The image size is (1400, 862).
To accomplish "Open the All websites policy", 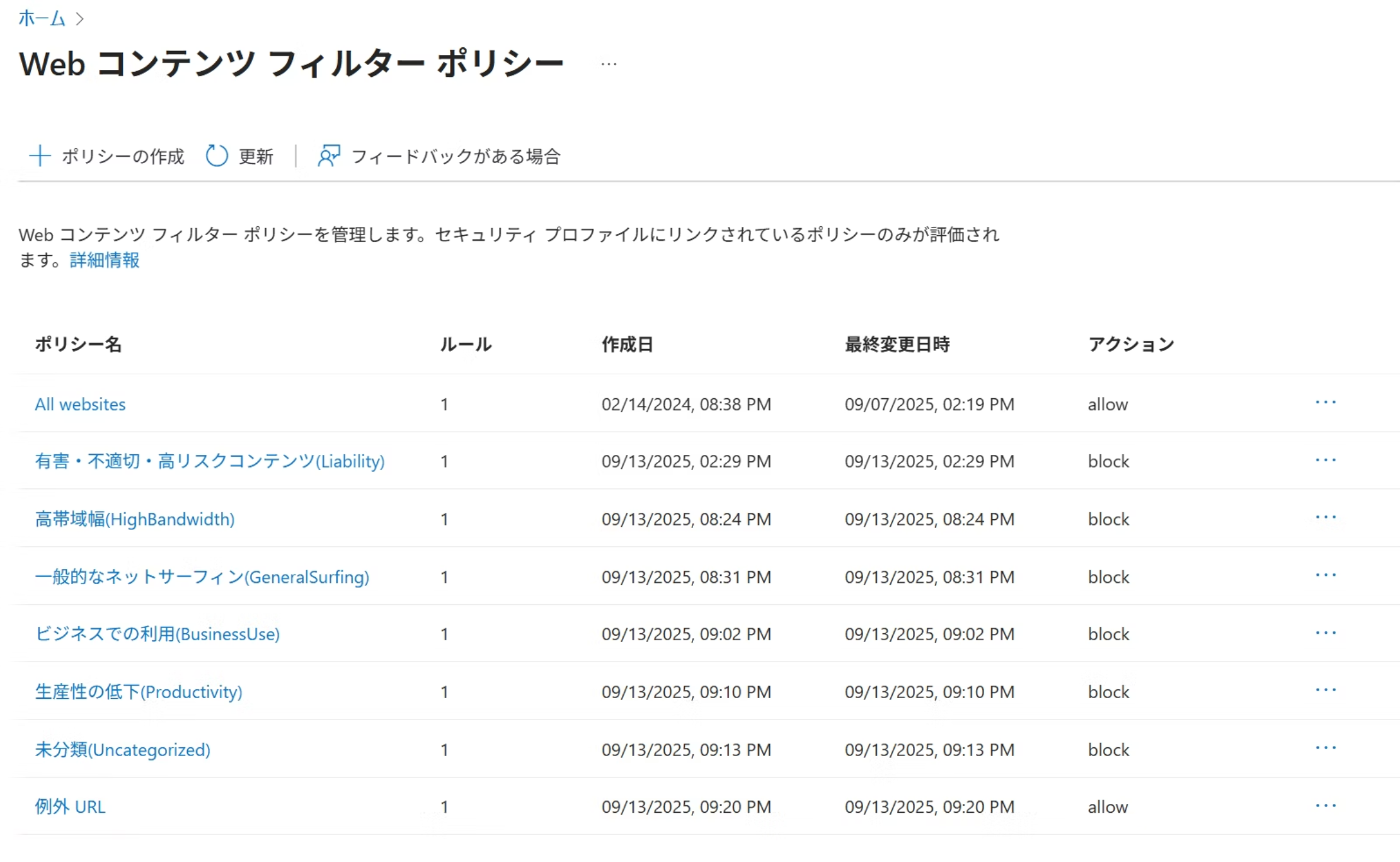I will (x=80, y=404).
